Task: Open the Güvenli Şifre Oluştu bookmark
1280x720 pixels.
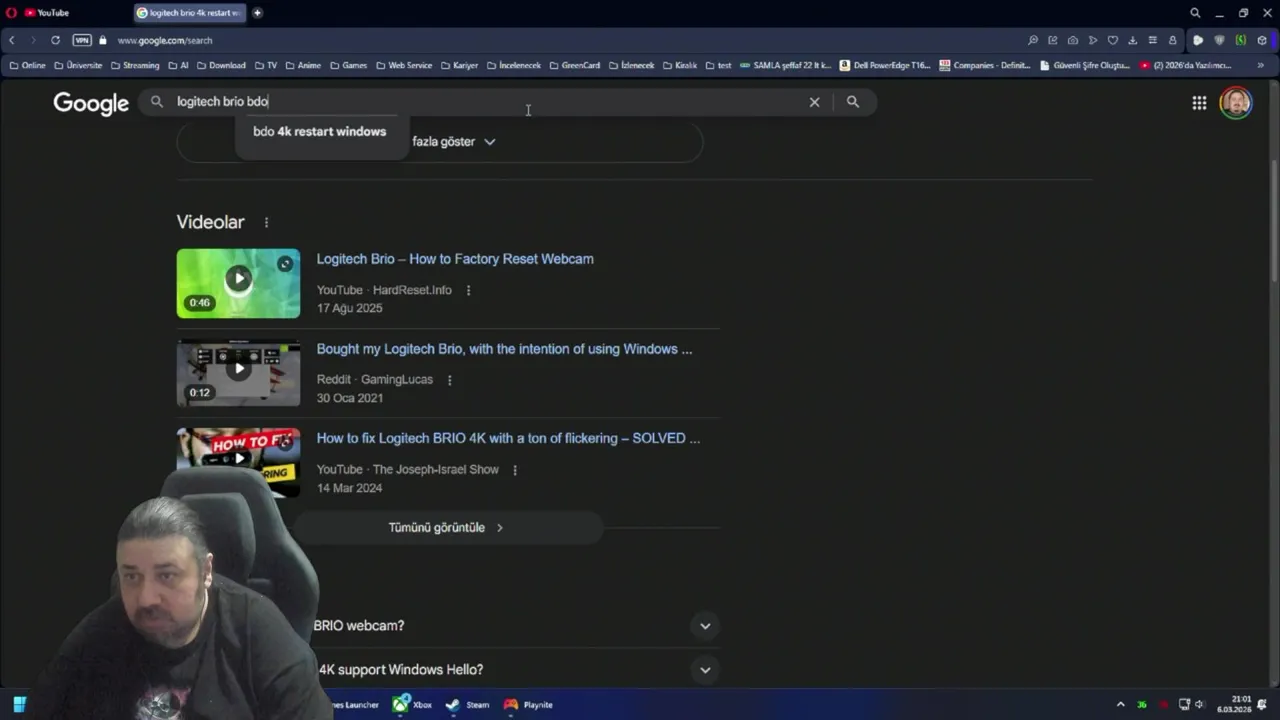Action: click(x=1085, y=65)
